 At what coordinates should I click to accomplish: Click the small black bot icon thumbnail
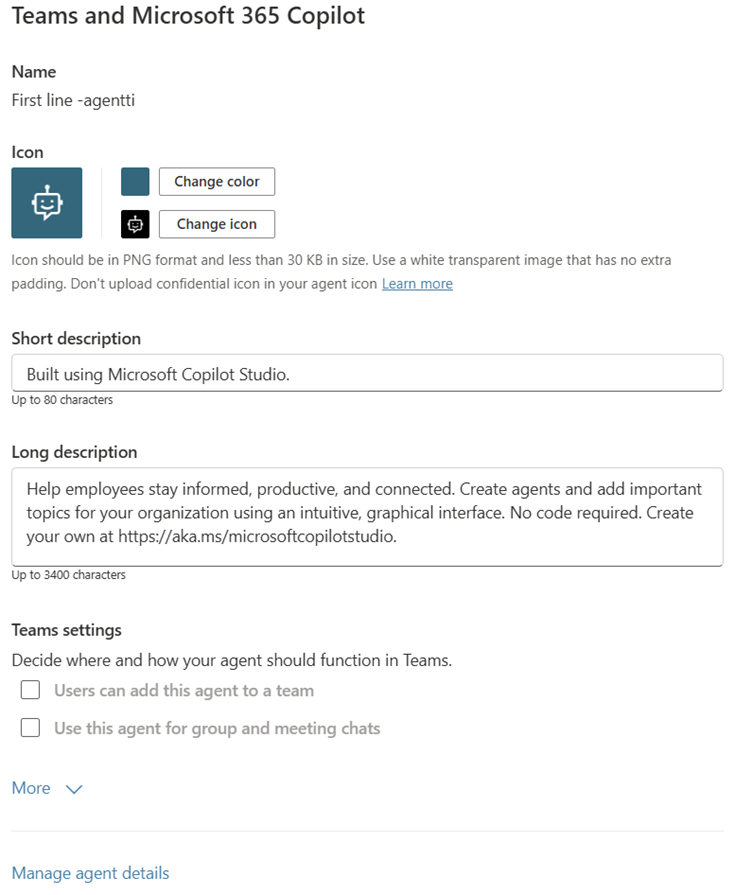pos(135,224)
